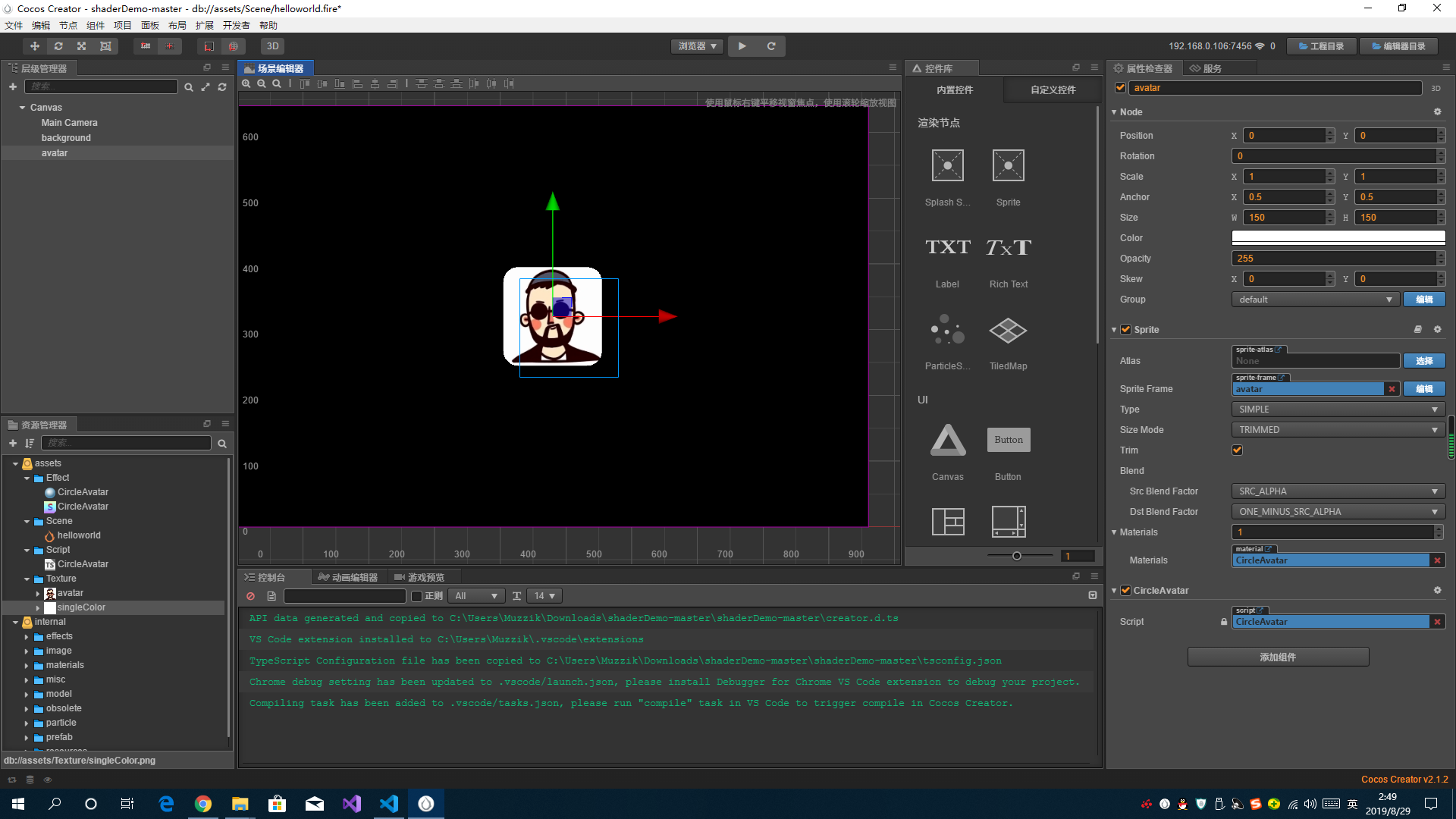
Task: Toggle the Trim checkbox
Action: (1238, 450)
